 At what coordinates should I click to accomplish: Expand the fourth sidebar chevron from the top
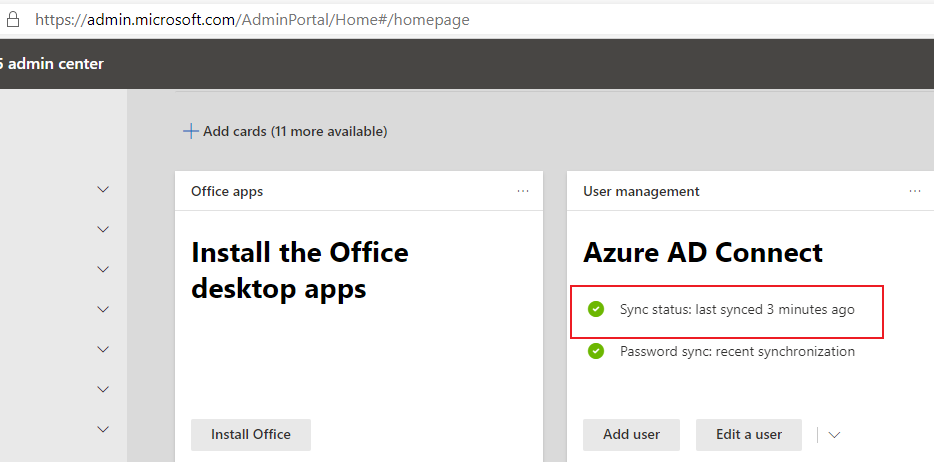103,309
